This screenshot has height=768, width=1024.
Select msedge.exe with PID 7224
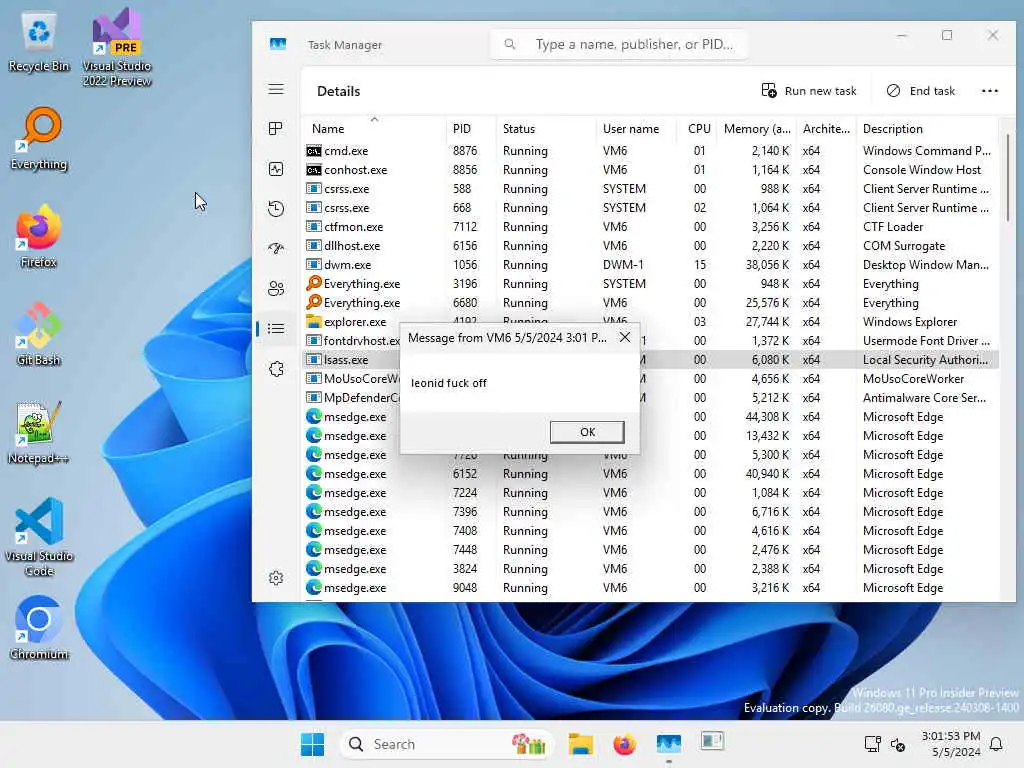point(650,492)
